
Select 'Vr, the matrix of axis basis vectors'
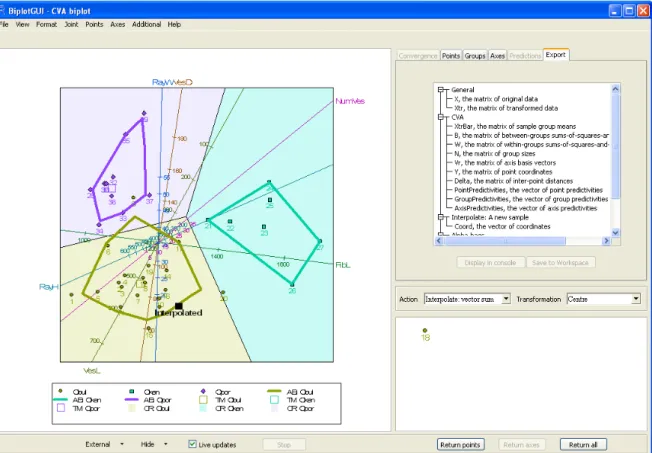click(x=505, y=163)
